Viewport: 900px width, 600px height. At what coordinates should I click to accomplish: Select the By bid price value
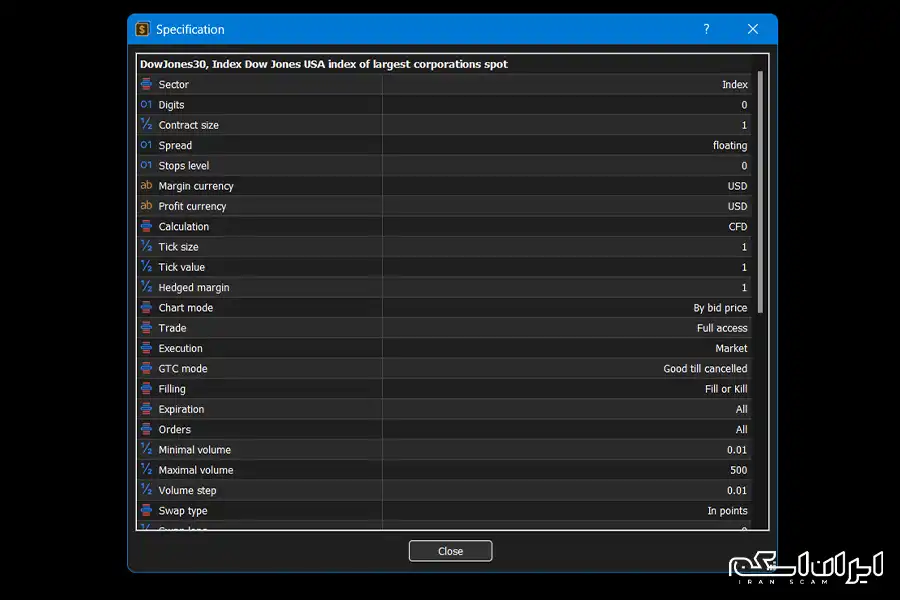[720, 308]
